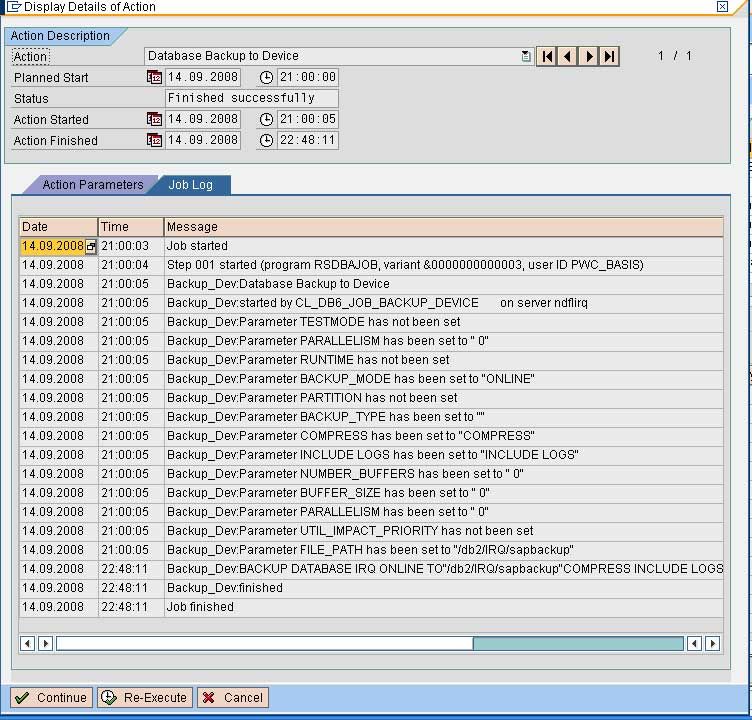Select the Job Log tab
Screen dimensions: 752x720
[190, 185]
